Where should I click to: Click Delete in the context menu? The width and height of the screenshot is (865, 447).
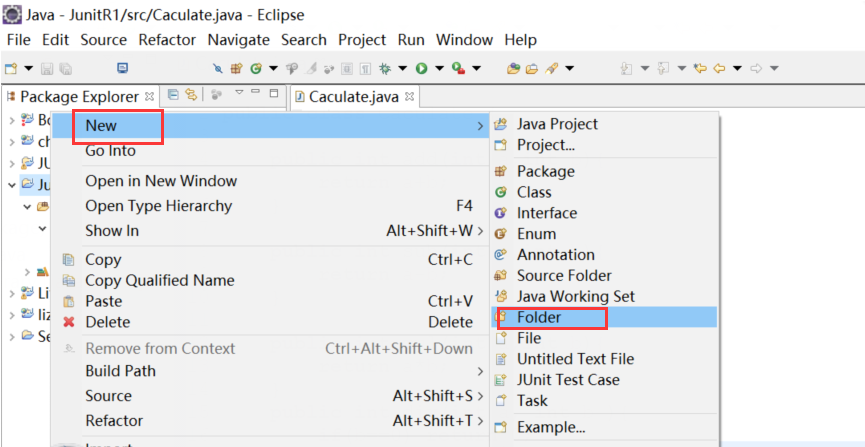pyautogui.click(x=108, y=322)
